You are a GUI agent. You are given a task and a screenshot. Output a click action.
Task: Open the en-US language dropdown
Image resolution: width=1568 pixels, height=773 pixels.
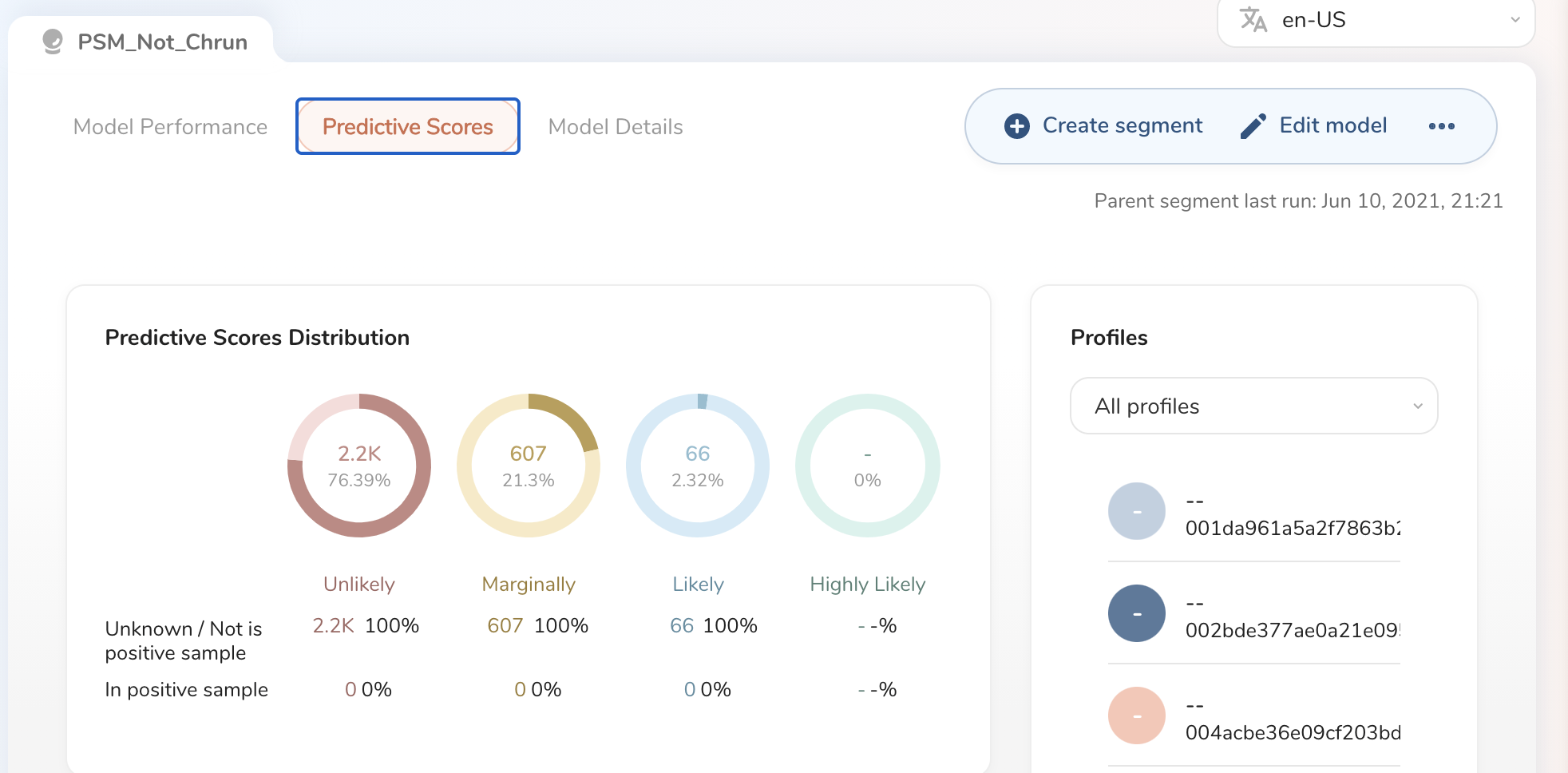pos(1375,20)
